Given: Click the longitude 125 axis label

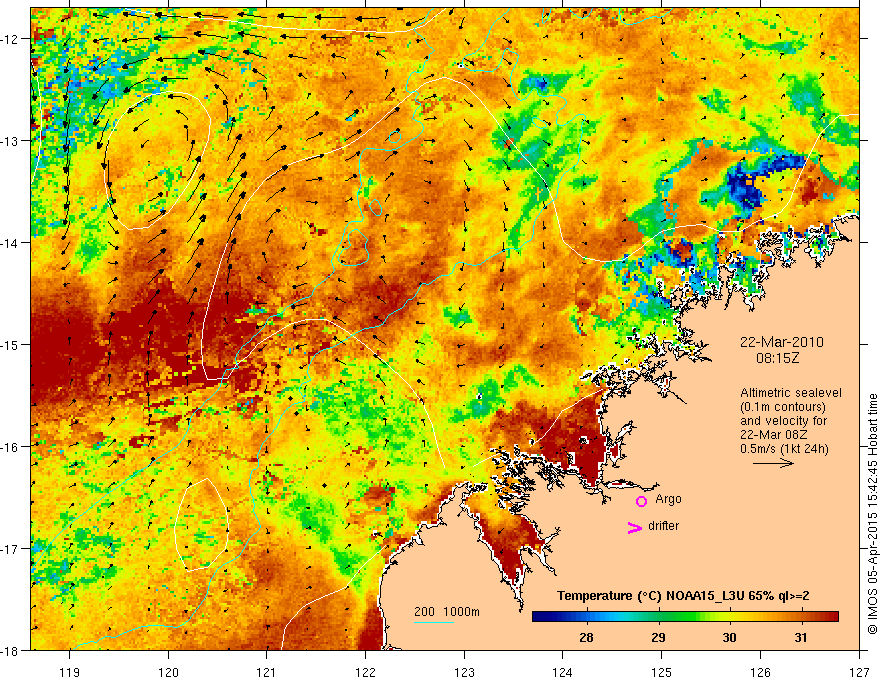Looking at the screenshot, I should 661,672.
